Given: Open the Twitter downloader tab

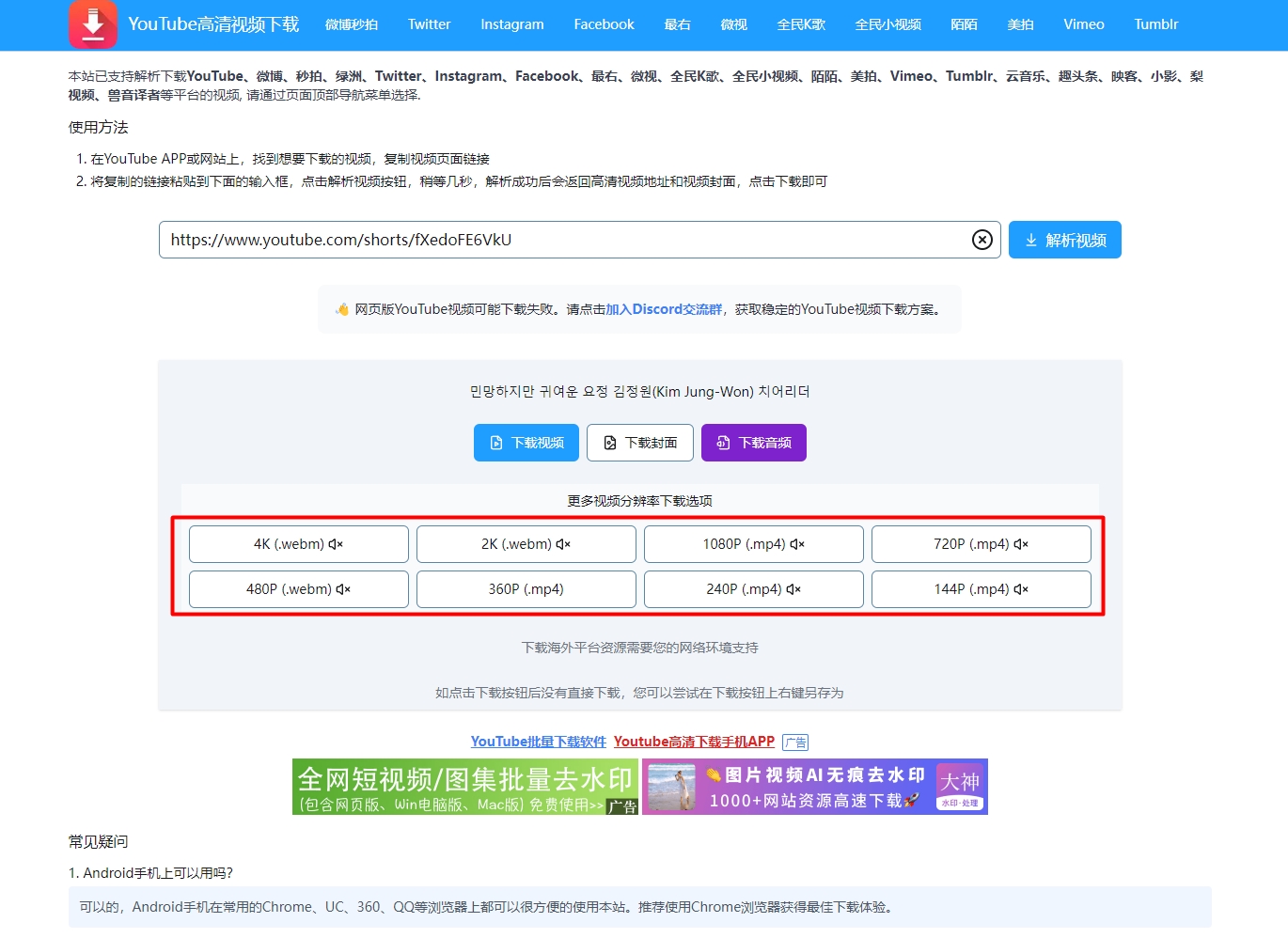Looking at the screenshot, I should pos(429,24).
